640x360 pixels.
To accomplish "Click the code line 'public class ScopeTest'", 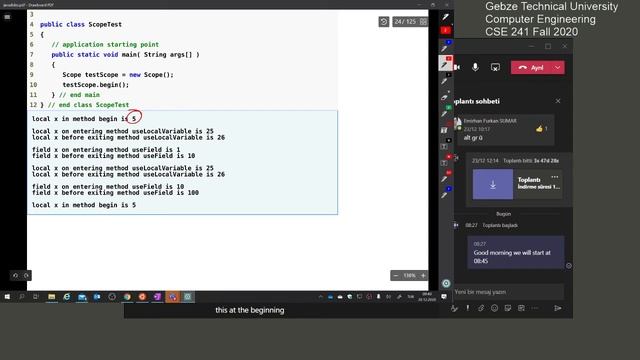I will (81, 24).
